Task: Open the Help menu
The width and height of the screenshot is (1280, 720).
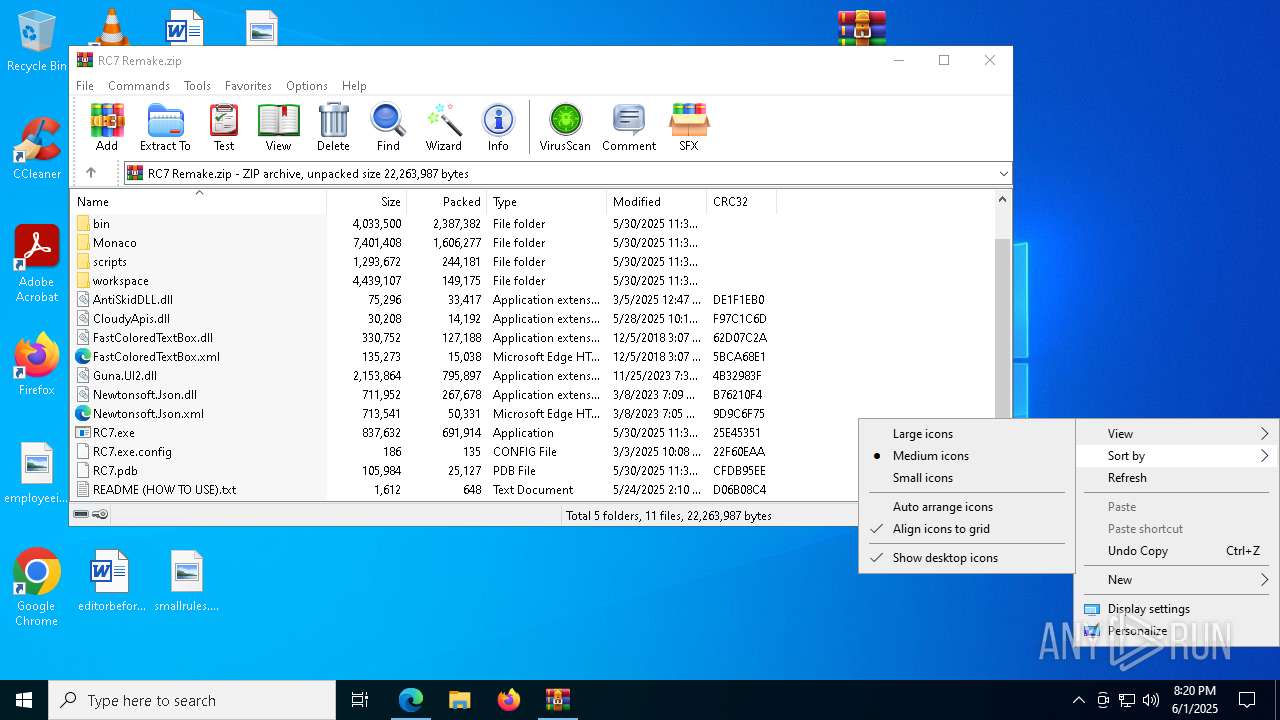Action: pyautogui.click(x=354, y=86)
